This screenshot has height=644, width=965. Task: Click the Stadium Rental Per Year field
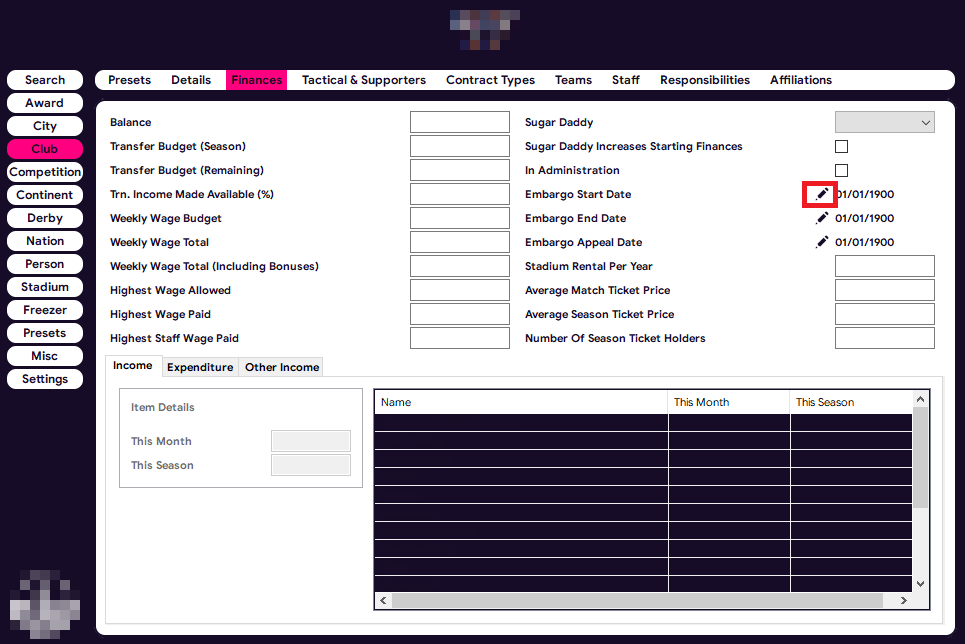coord(884,266)
